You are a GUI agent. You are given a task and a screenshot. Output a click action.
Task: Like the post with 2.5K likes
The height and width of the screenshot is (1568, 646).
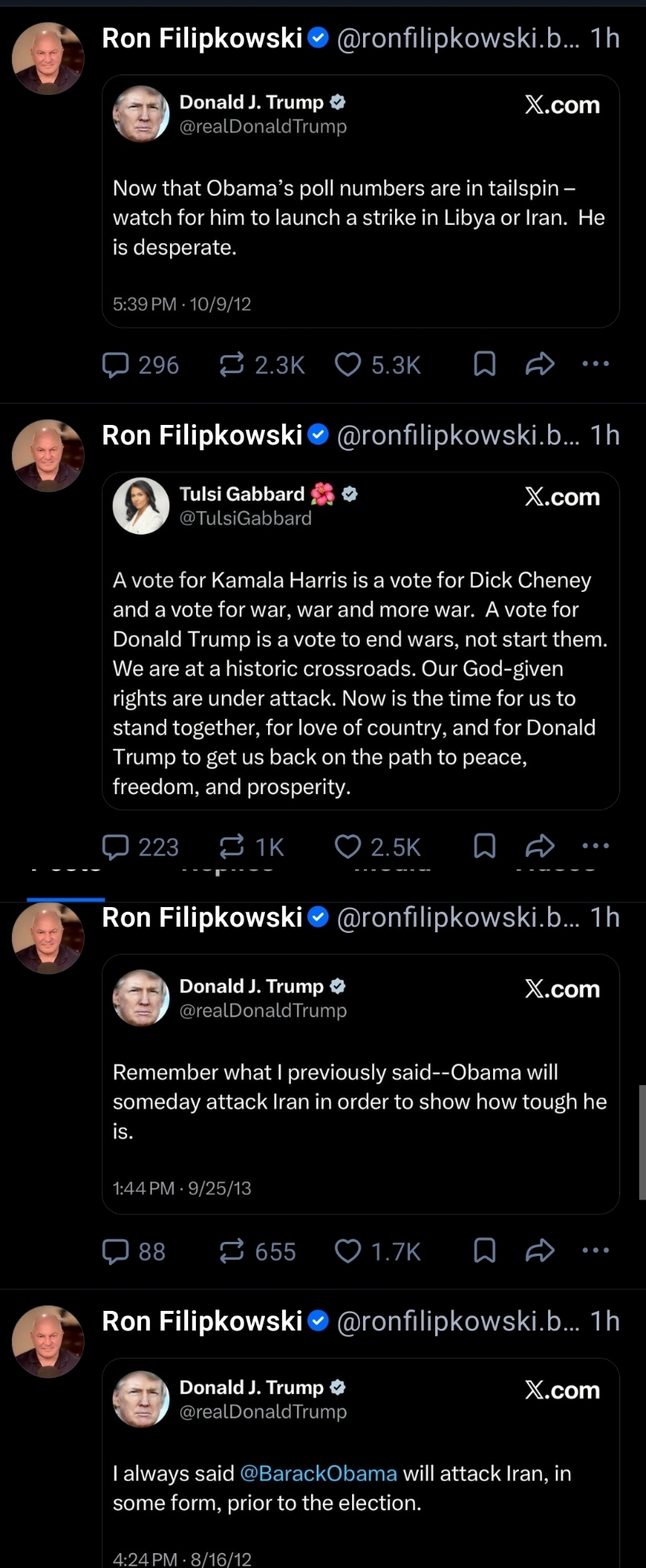tap(348, 847)
